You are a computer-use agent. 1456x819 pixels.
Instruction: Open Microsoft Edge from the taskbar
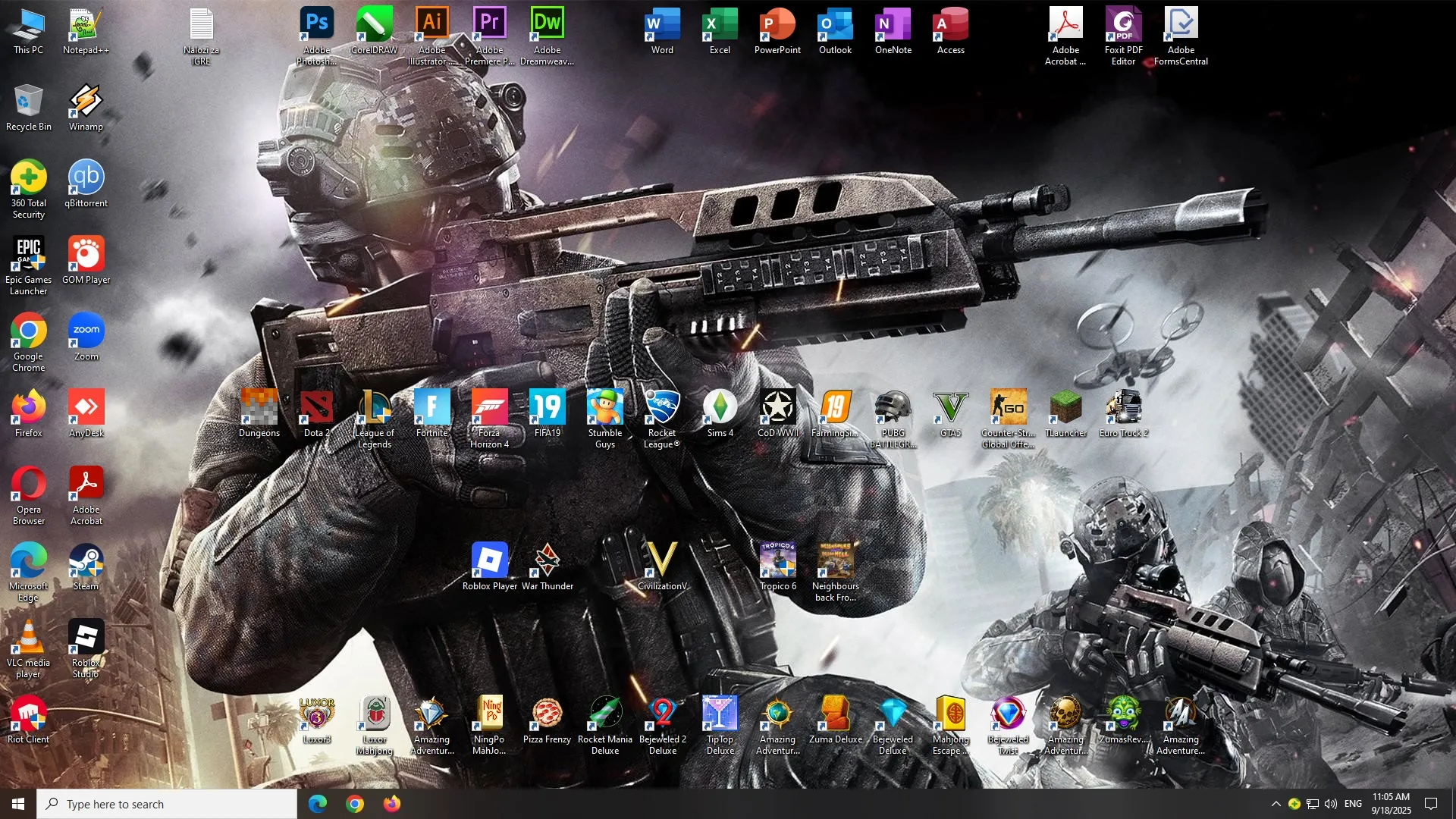[x=318, y=804]
